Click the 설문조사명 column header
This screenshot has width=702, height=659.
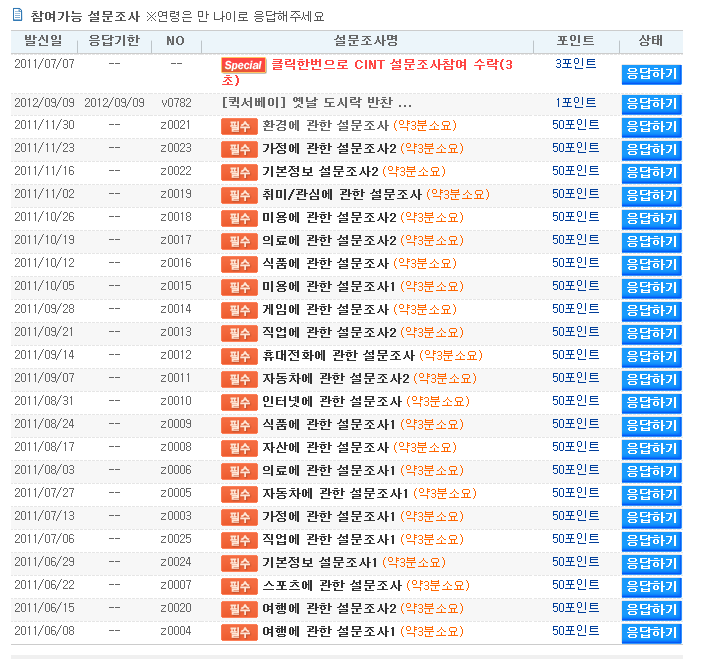(366, 41)
